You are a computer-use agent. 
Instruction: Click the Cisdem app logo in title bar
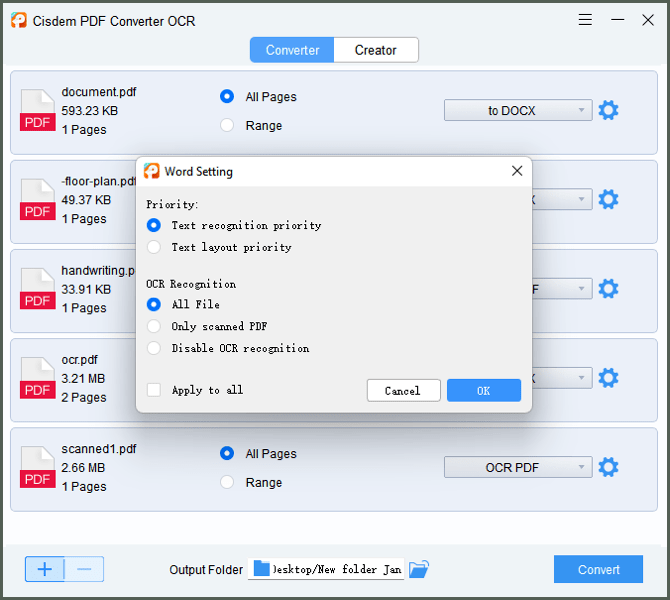pos(19,20)
